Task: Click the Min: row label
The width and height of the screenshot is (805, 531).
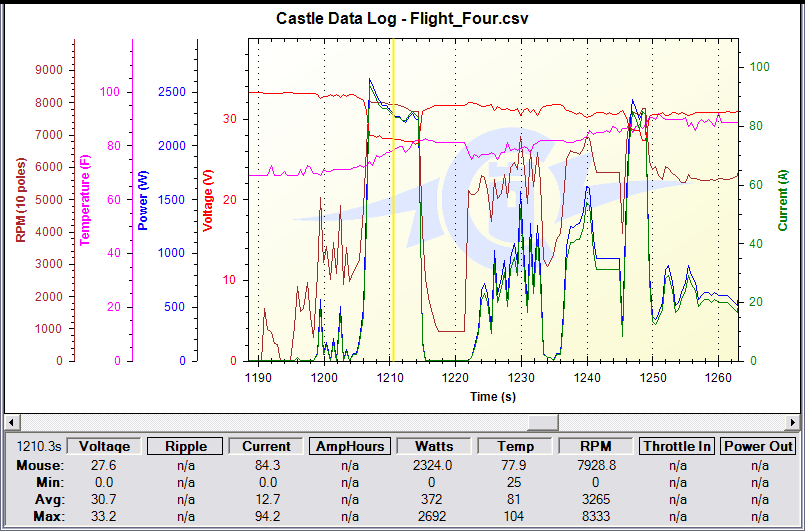Action: 50,482
